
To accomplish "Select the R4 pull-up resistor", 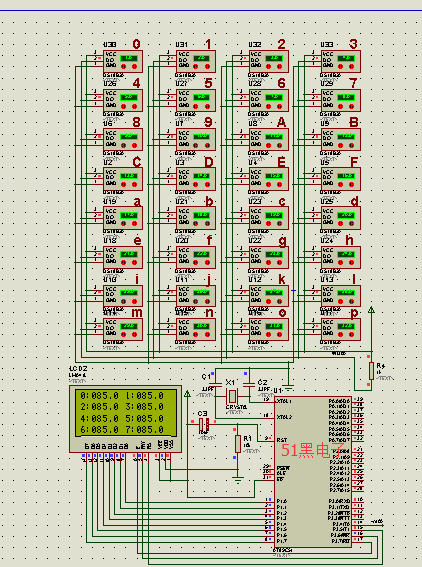I will (x=371, y=371).
